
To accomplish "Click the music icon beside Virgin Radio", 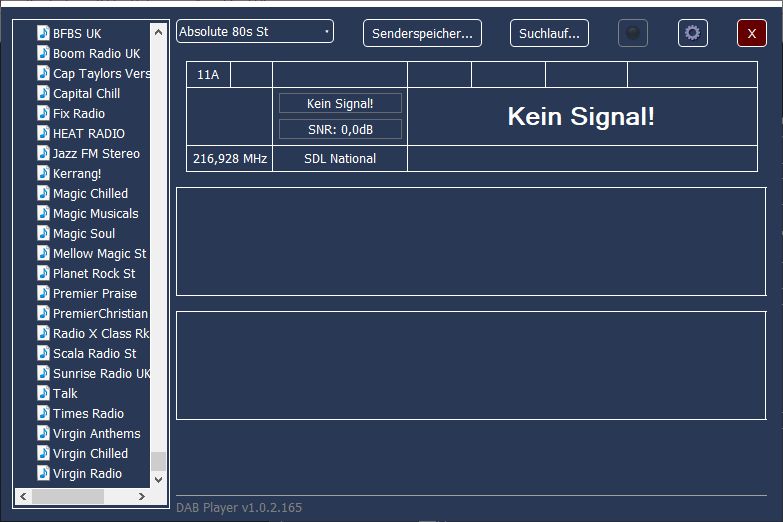I will pyautogui.click(x=43, y=473).
